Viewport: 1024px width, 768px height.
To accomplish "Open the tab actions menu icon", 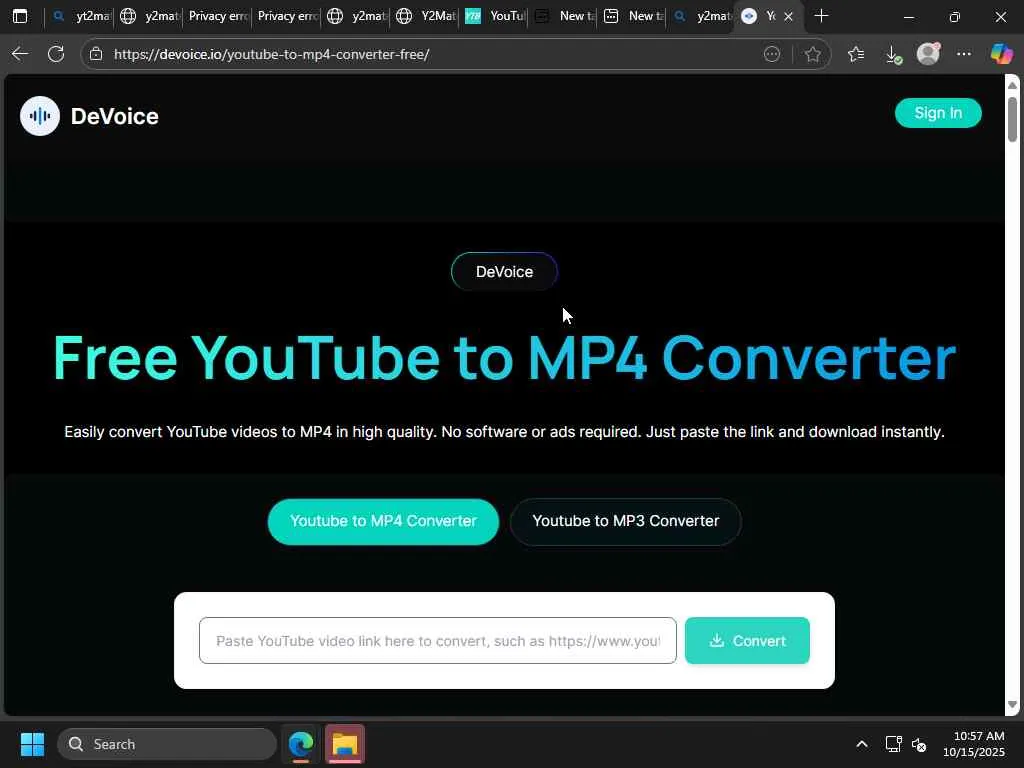I will pos(20,16).
